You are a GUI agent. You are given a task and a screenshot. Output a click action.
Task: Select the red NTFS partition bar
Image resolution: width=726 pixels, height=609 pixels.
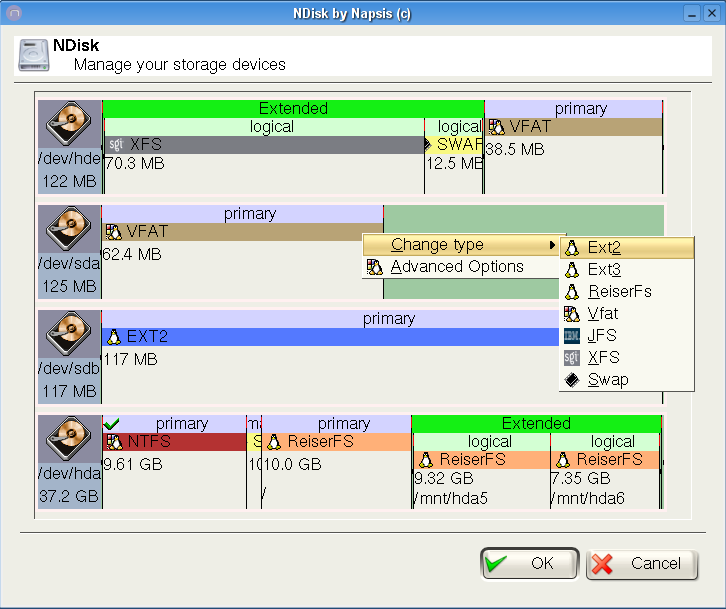coord(174,442)
